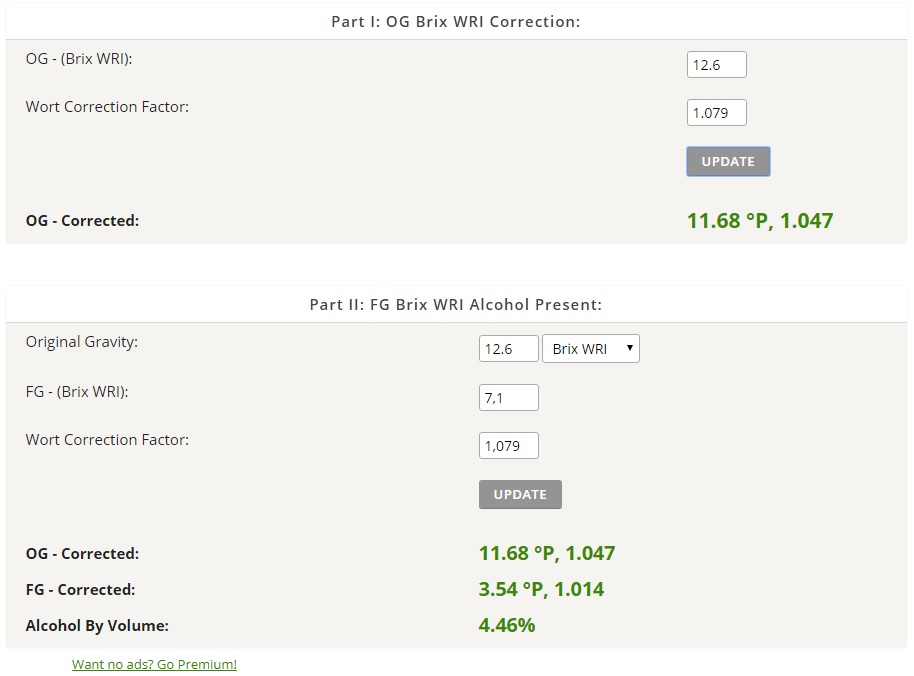Open the Want no ads Go Premium link
Screen dimensions: 914x676
click(x=154, y=664)
